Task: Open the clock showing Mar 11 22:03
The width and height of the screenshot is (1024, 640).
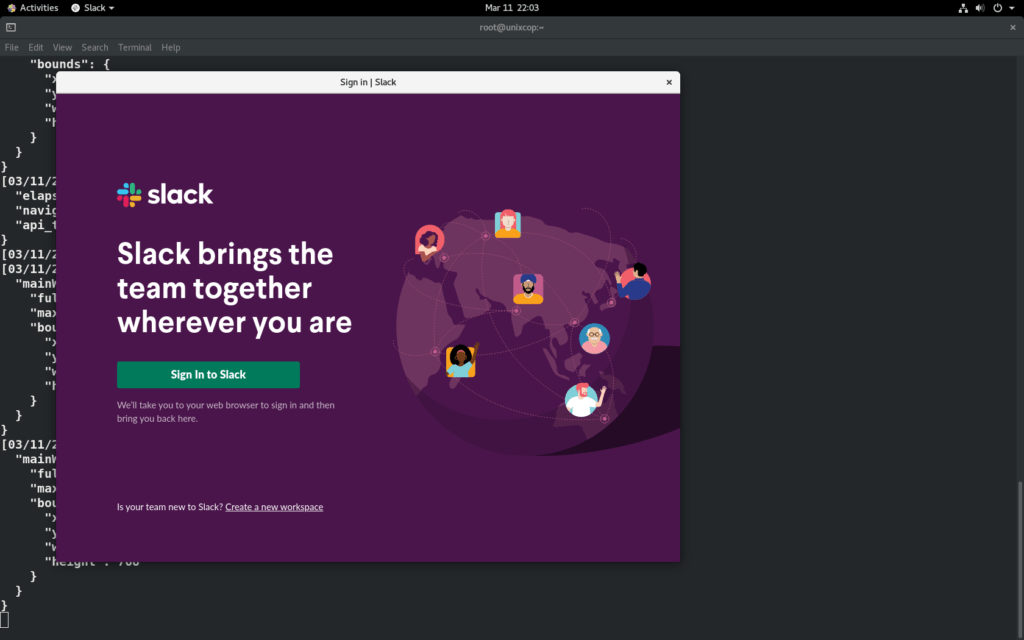Action: (512, 8)
